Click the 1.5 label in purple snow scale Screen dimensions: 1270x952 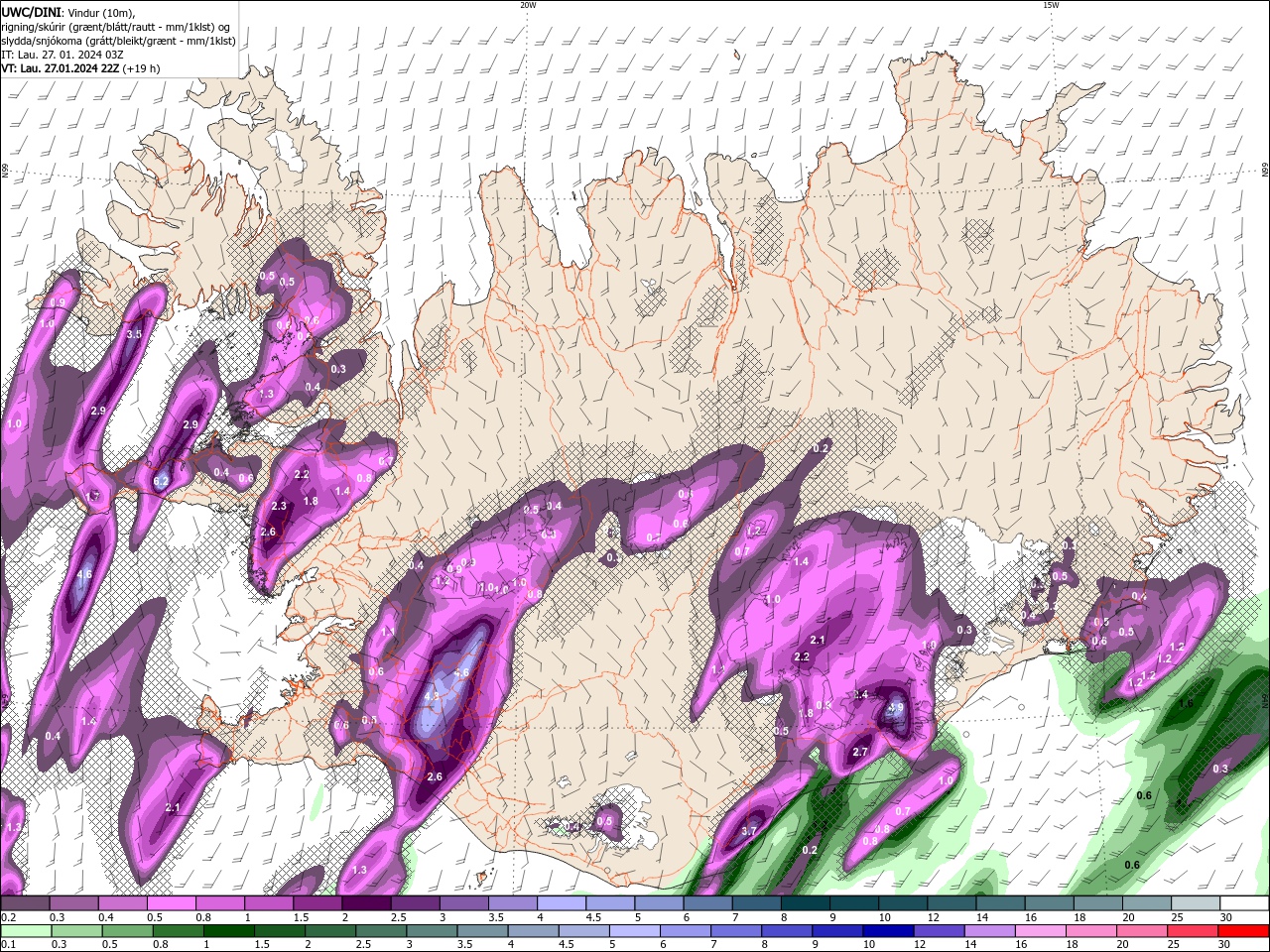[x=300, y=917]
